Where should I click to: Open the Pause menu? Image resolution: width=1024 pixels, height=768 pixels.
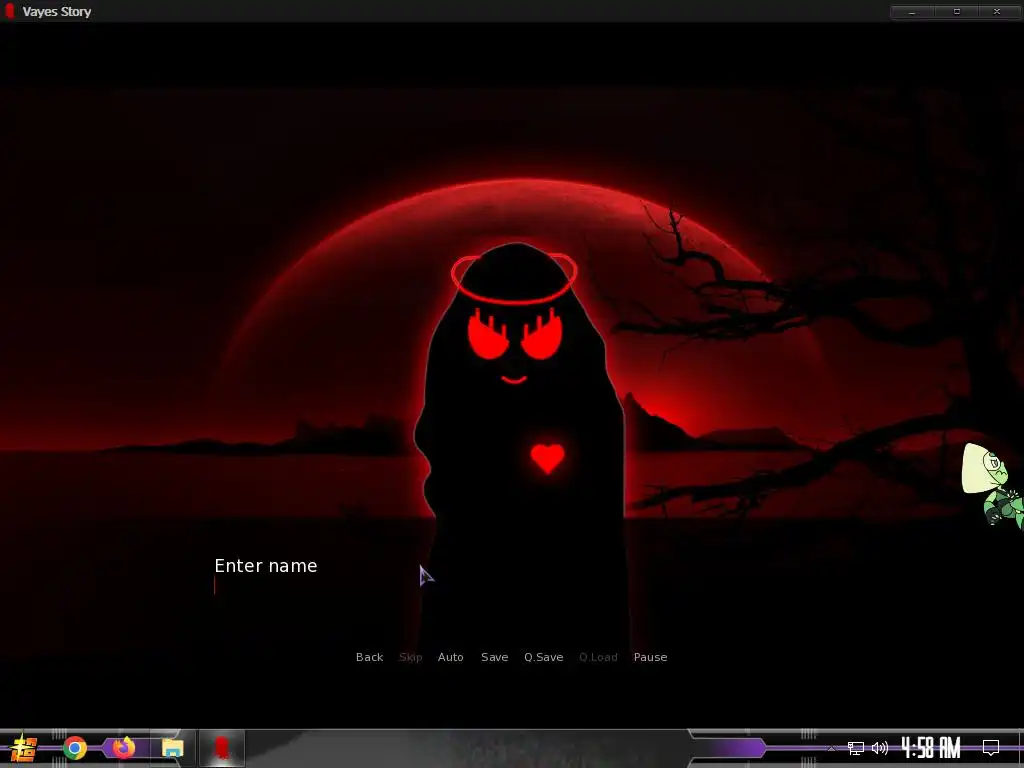pyautogui.click(x=650, y=657)
